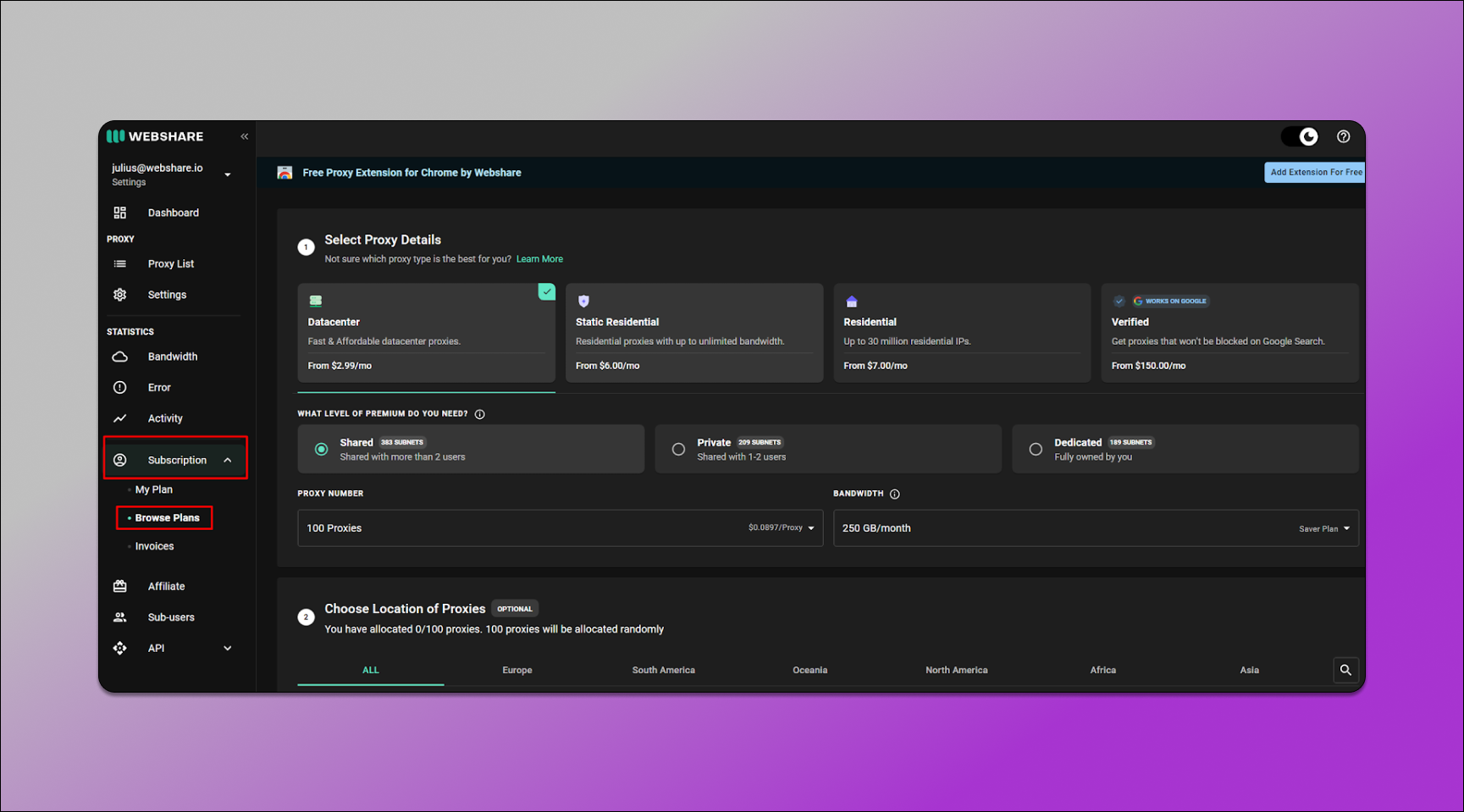Open the account dropdown arrow near julius@webshare.io
Screen dimensions: 1464x812
coord(227,174)
